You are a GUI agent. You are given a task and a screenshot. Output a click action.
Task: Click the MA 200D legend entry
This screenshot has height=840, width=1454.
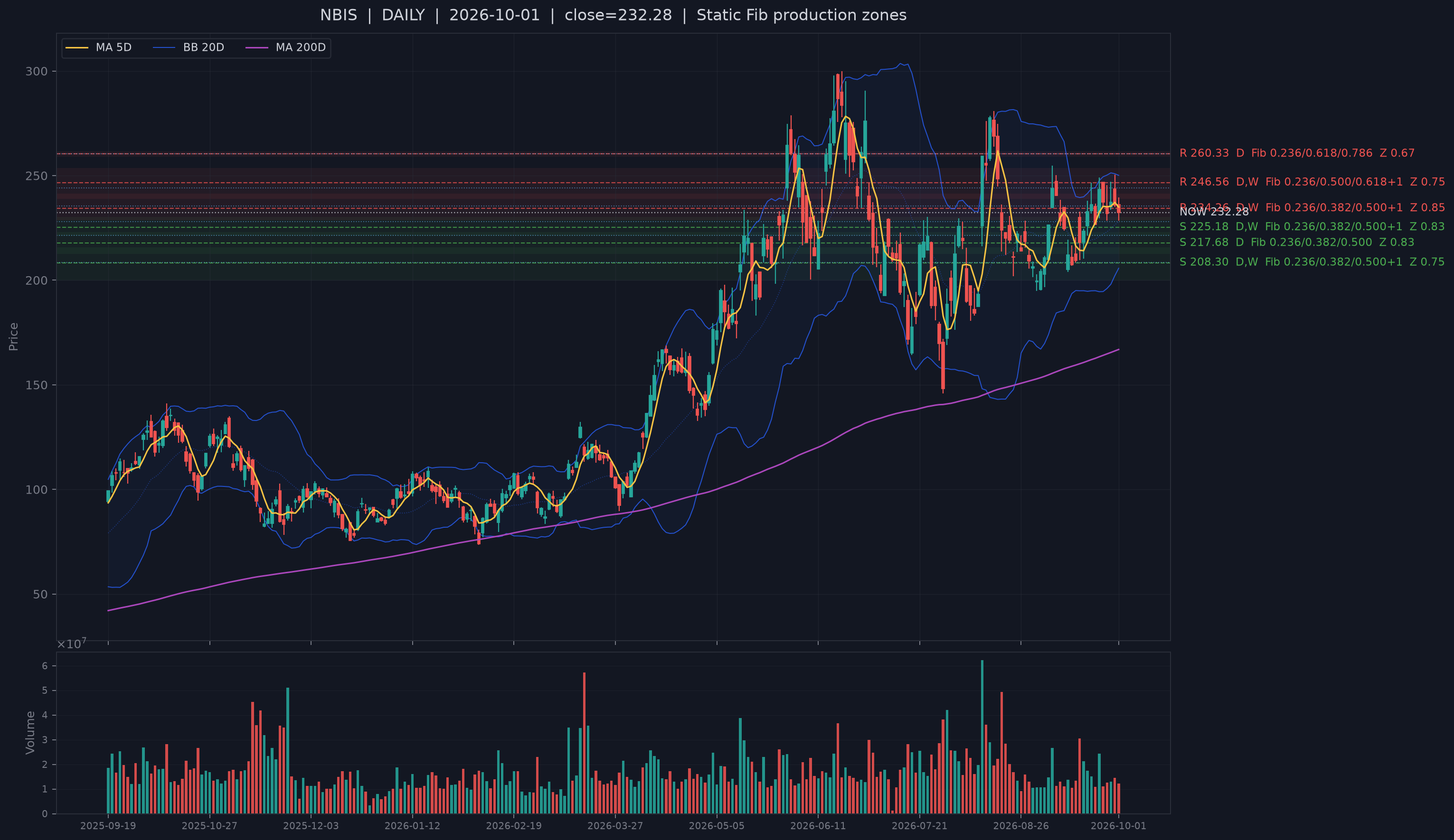click(x=285, y=47)
